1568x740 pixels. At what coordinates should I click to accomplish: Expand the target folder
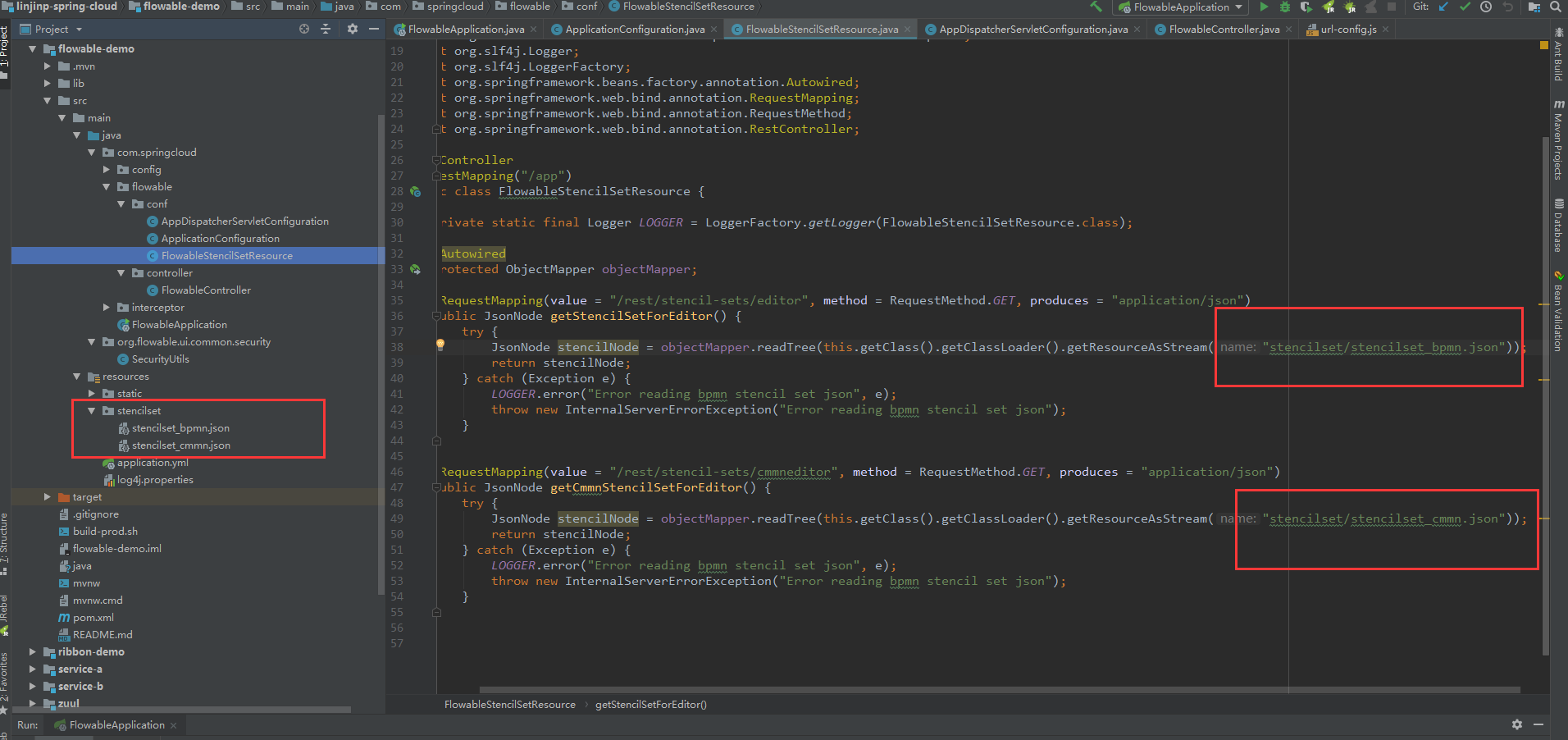tap(47, 497)
